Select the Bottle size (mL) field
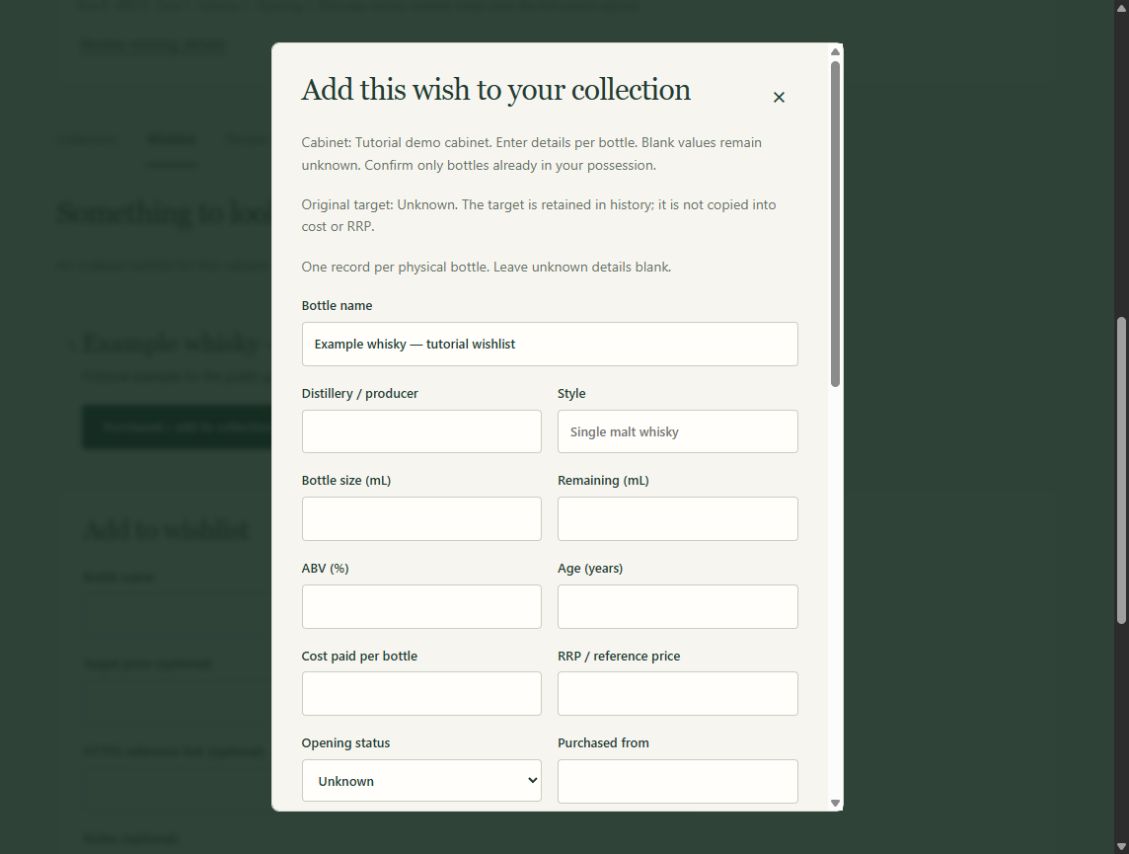 click(x=421, y=518)
